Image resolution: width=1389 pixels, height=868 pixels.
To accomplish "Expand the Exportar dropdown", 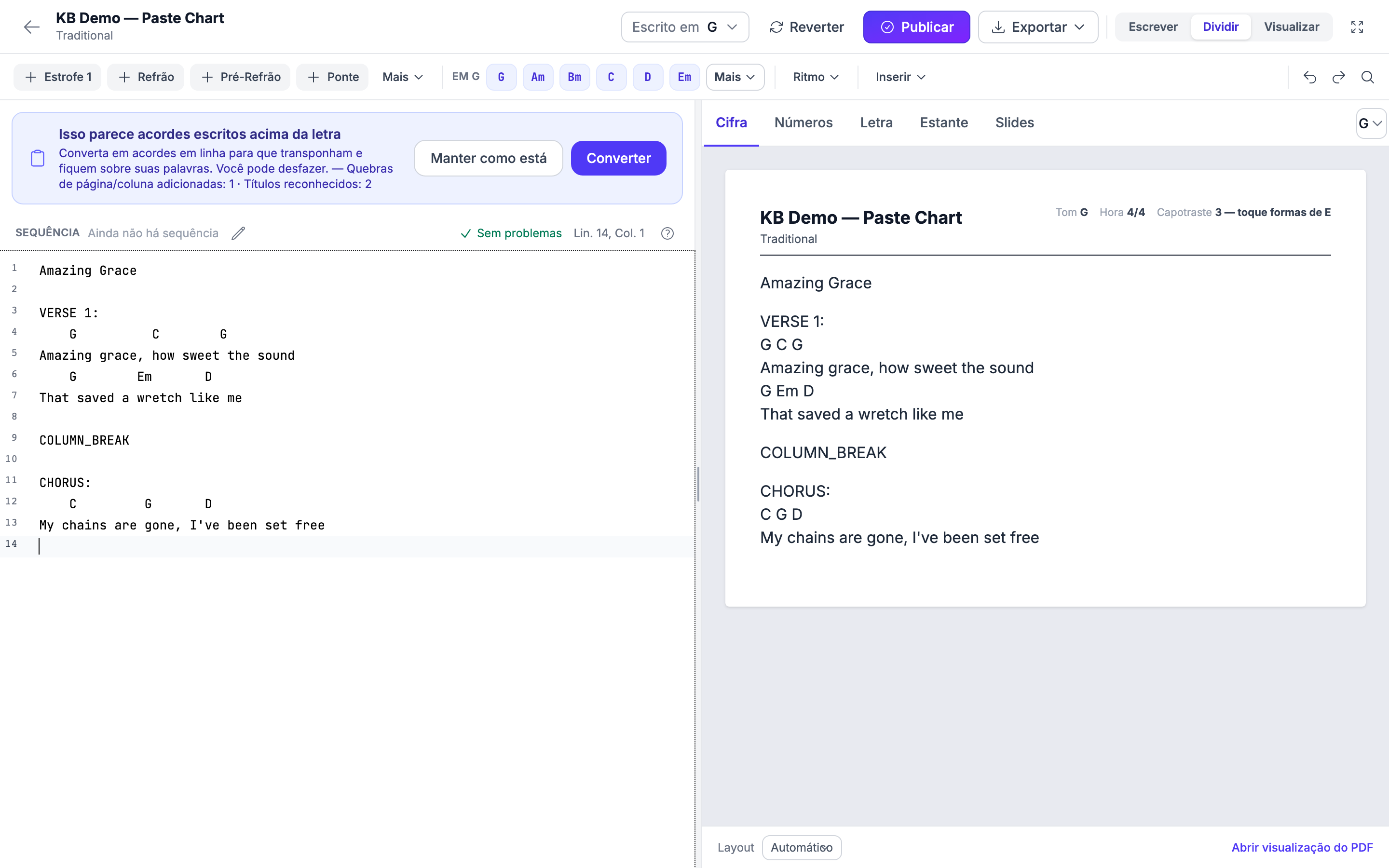I will pos(1038,27).
